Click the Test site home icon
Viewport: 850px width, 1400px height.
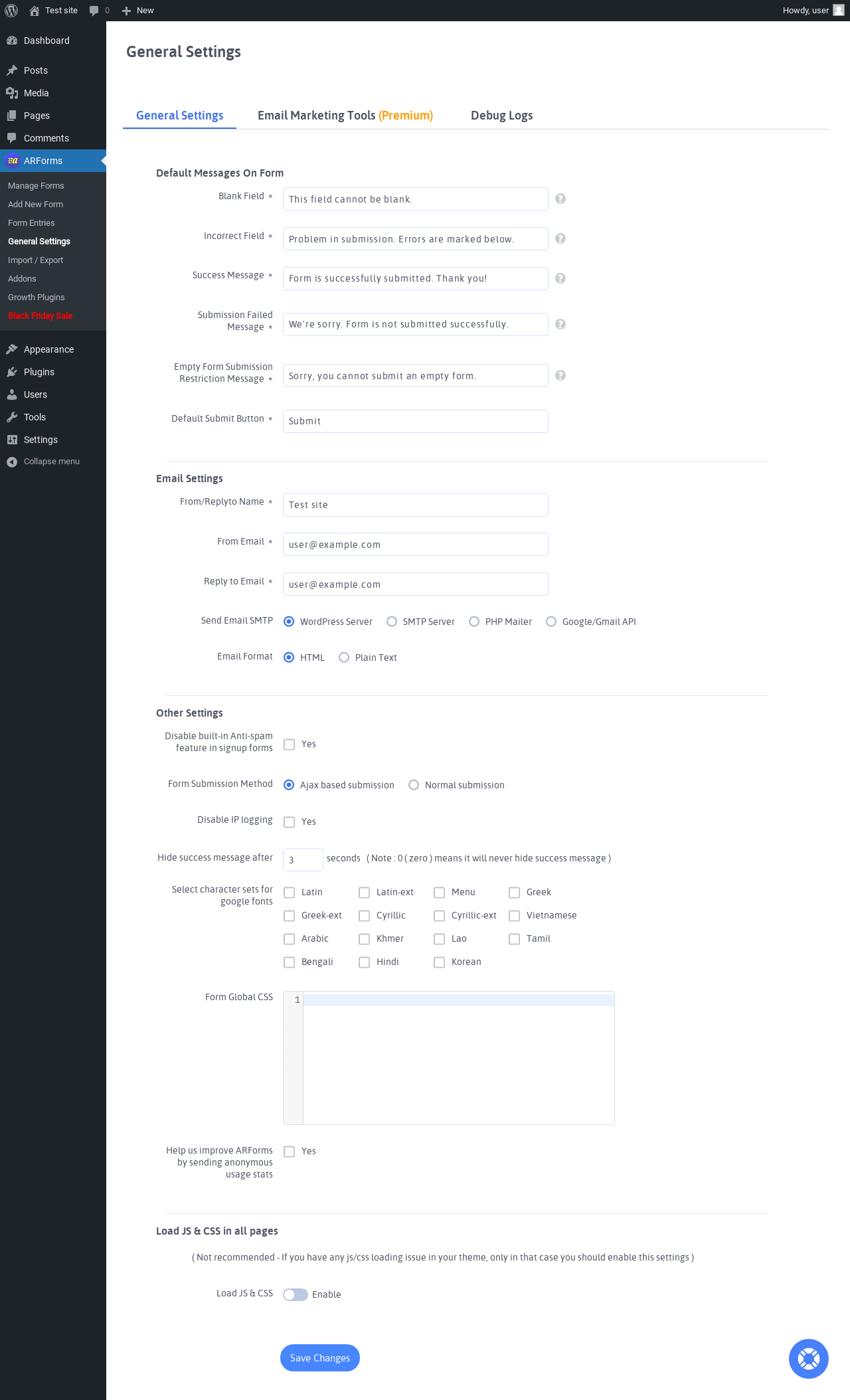[x=35, y=11]
